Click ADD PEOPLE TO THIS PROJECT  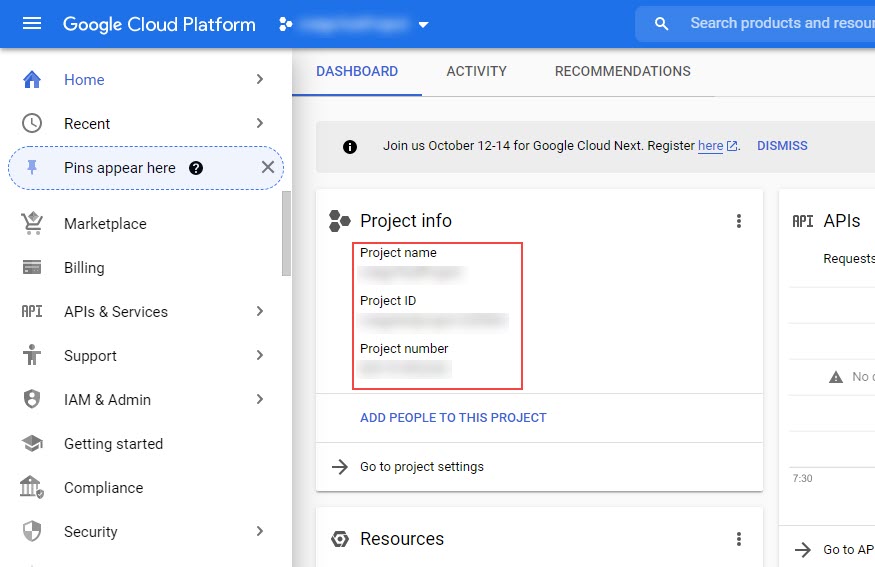click(x=453, y=417)
